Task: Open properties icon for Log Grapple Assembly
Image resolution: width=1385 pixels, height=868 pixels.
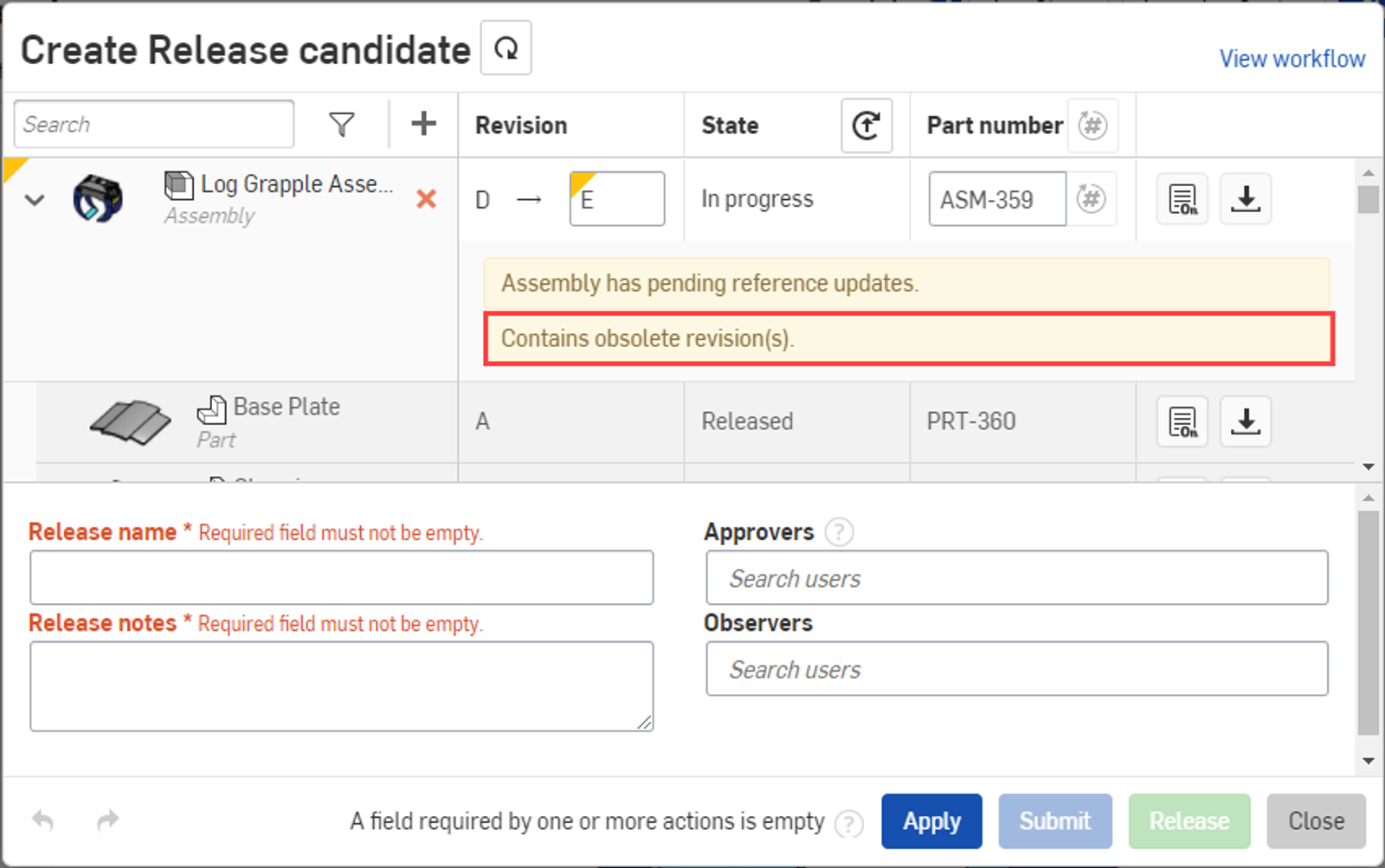Action: tap(1182, 199)
